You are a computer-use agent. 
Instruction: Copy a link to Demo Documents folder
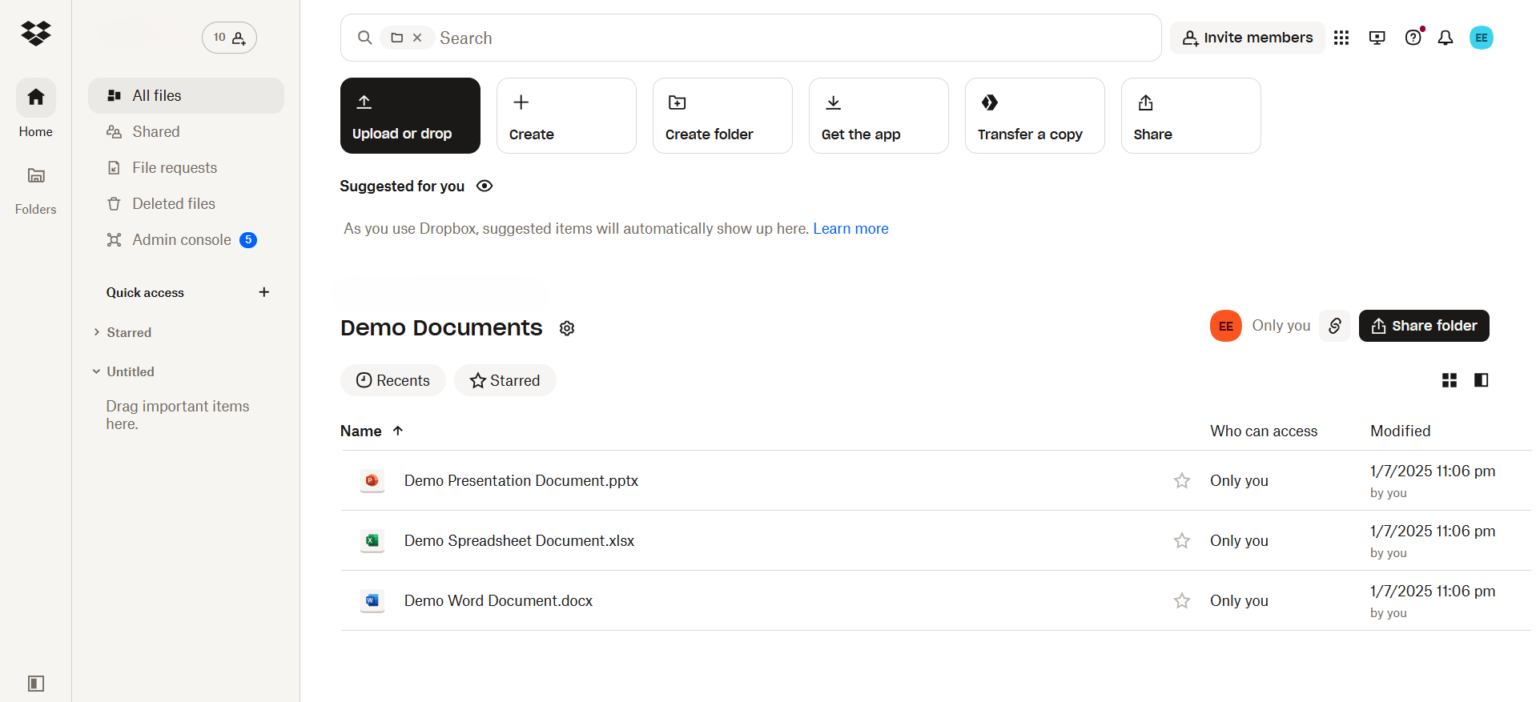click(x=1334, y=325)
